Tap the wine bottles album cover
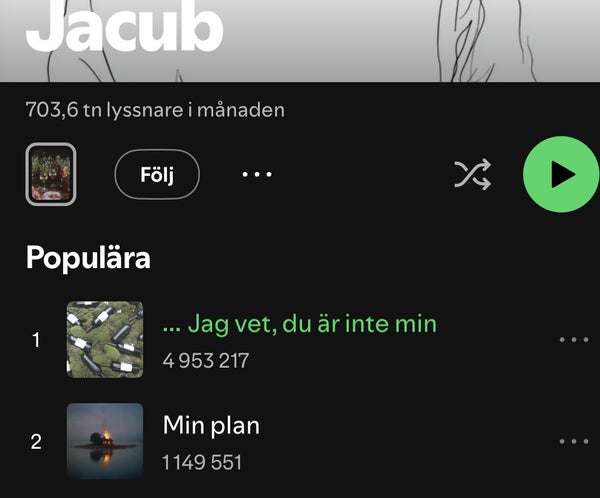The width and height of the screenshot is (600, 498). pyautogui.click(x=105, y=340)
